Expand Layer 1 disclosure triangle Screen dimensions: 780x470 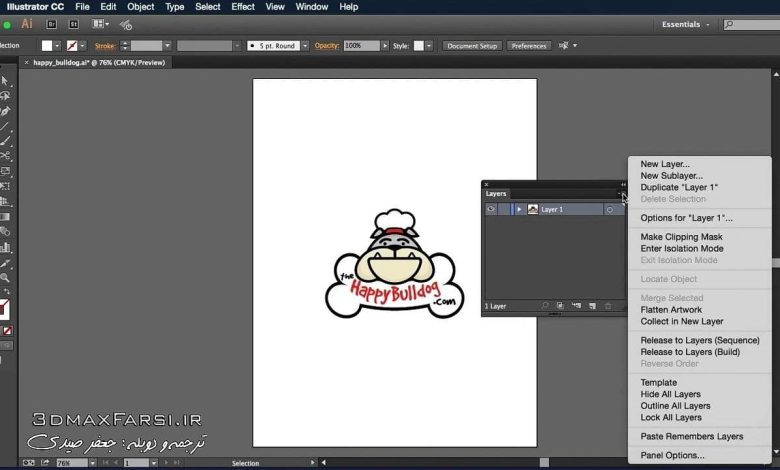pyautogui.click(x=519, y=209)
